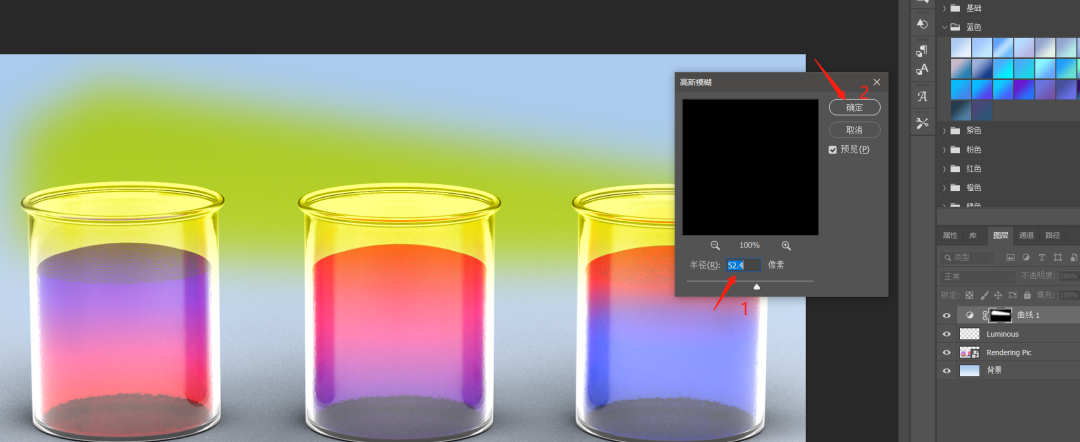This screenshot has height=442, width=1080.
Task: Switch to the 路径 tab
Action: pos(1052,235)
